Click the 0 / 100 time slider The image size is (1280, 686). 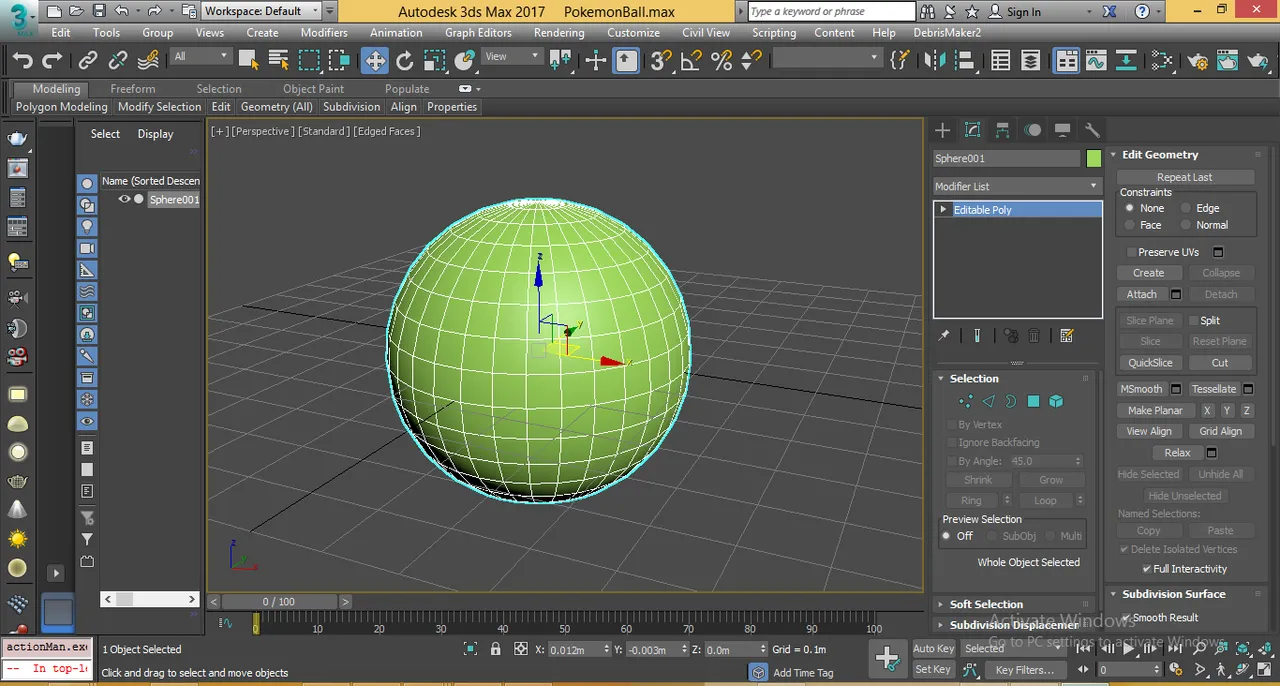279,602
